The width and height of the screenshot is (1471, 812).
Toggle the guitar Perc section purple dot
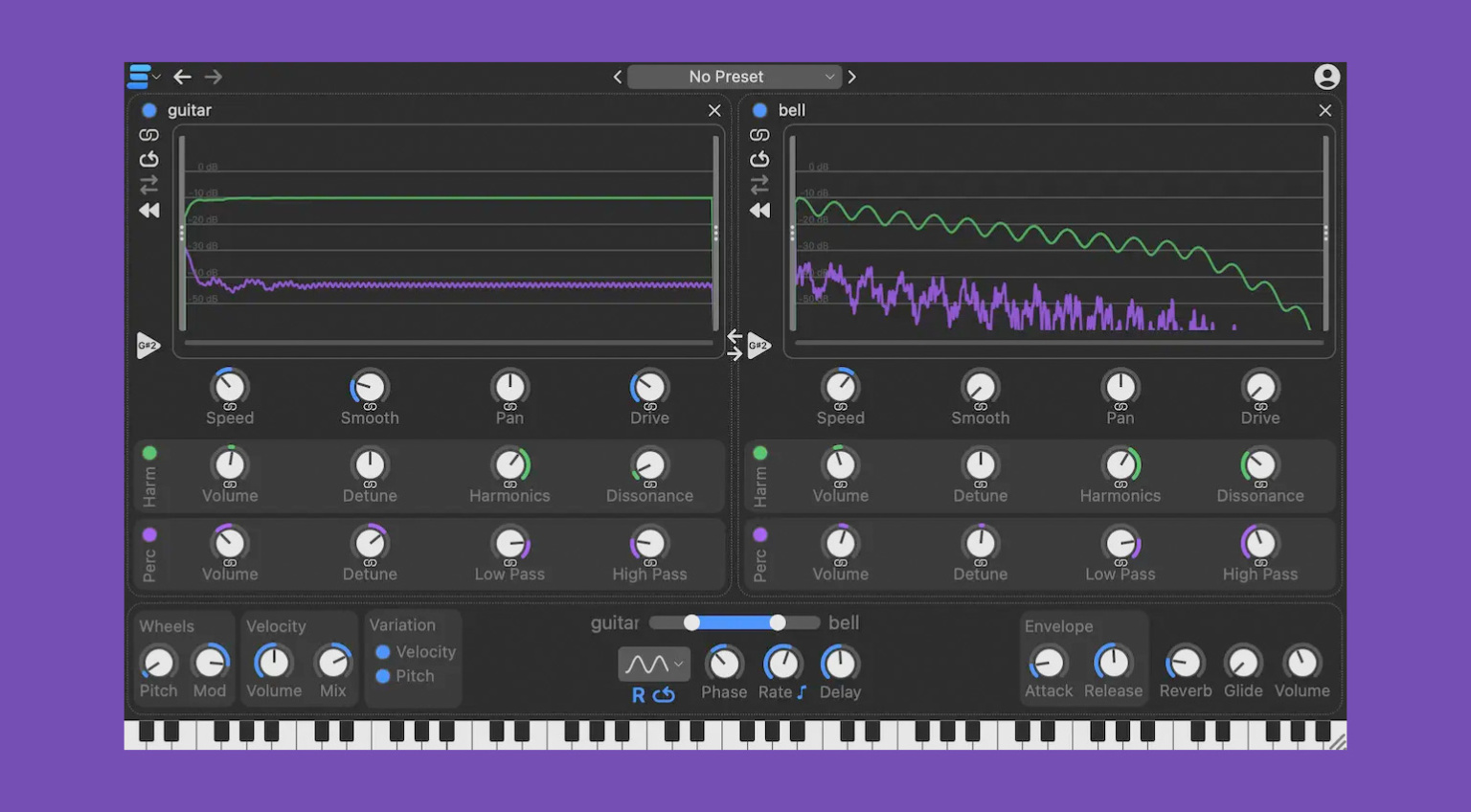(x=149, y=534)
